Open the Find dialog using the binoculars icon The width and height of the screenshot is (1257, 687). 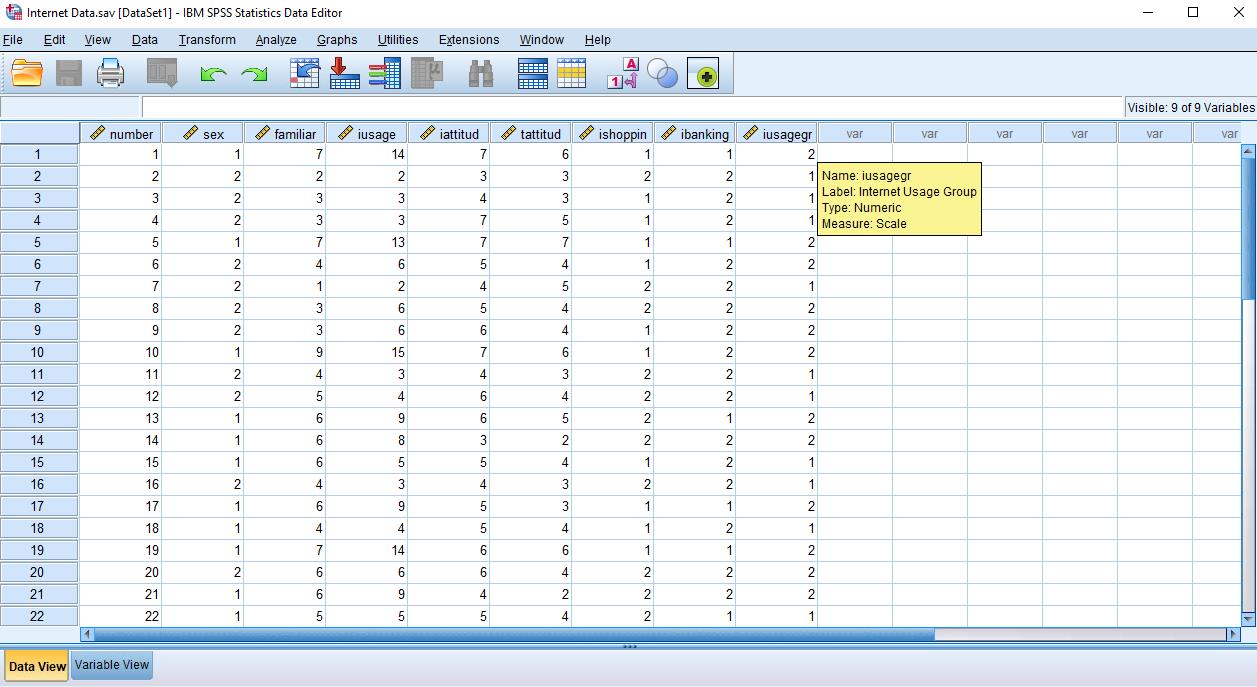[484, 73]
